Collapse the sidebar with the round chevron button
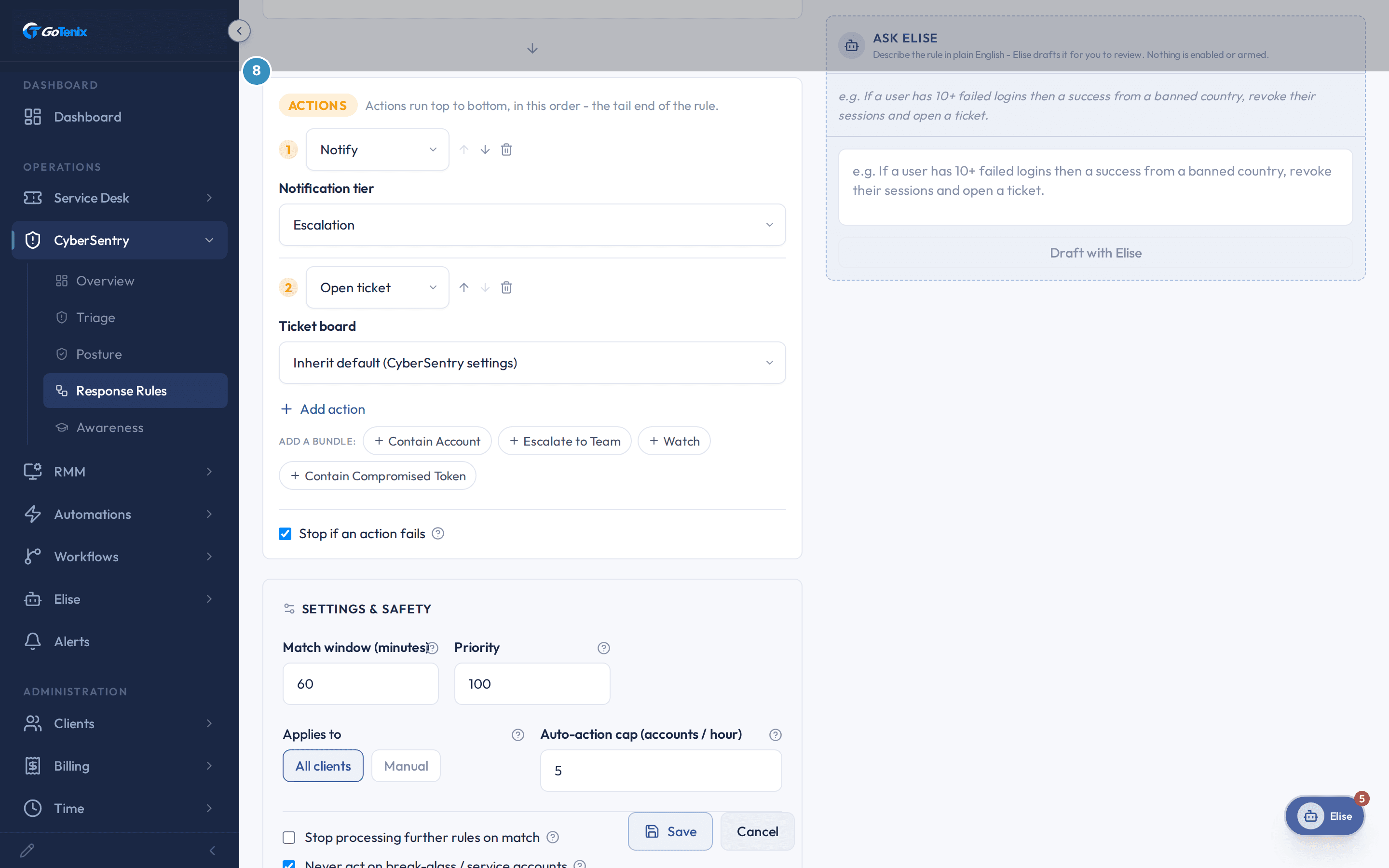 pos(239,31)
